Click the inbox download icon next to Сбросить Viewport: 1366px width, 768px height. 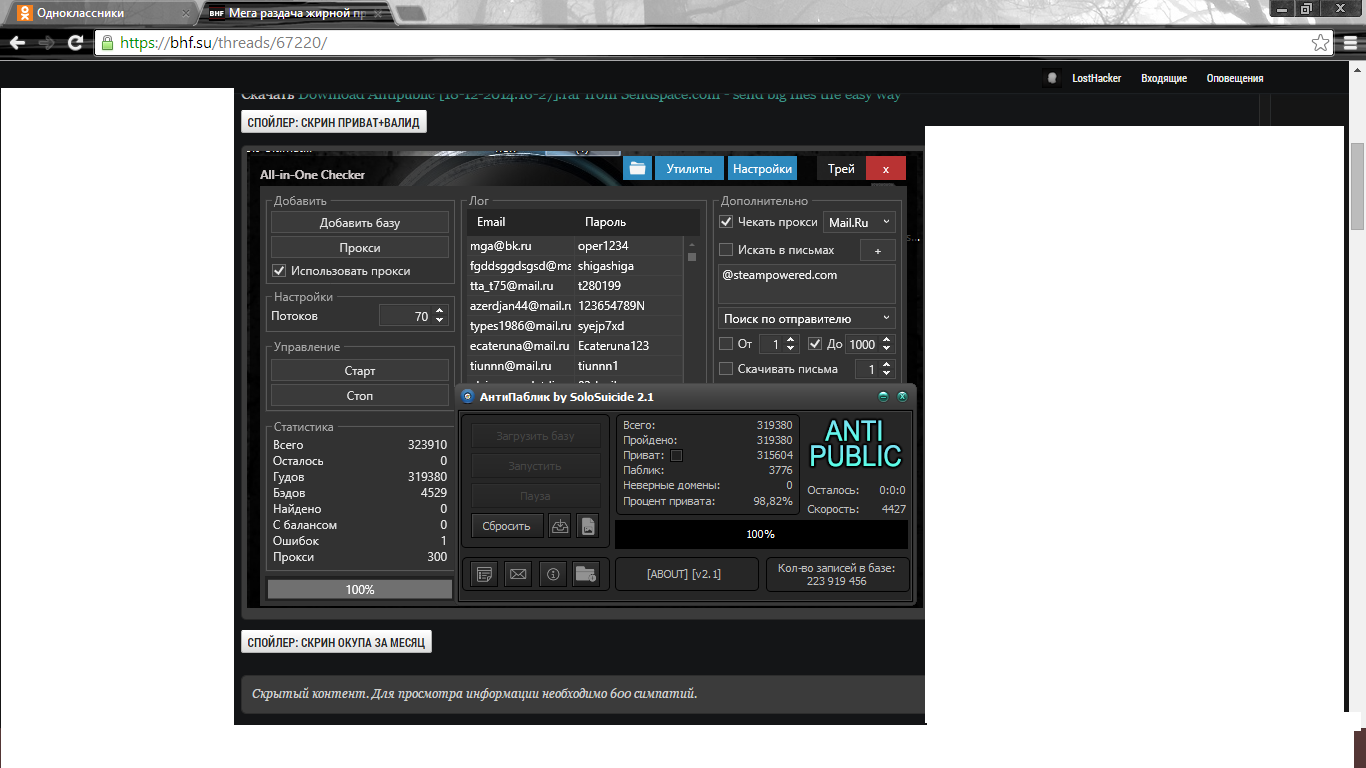pos(560,525)
